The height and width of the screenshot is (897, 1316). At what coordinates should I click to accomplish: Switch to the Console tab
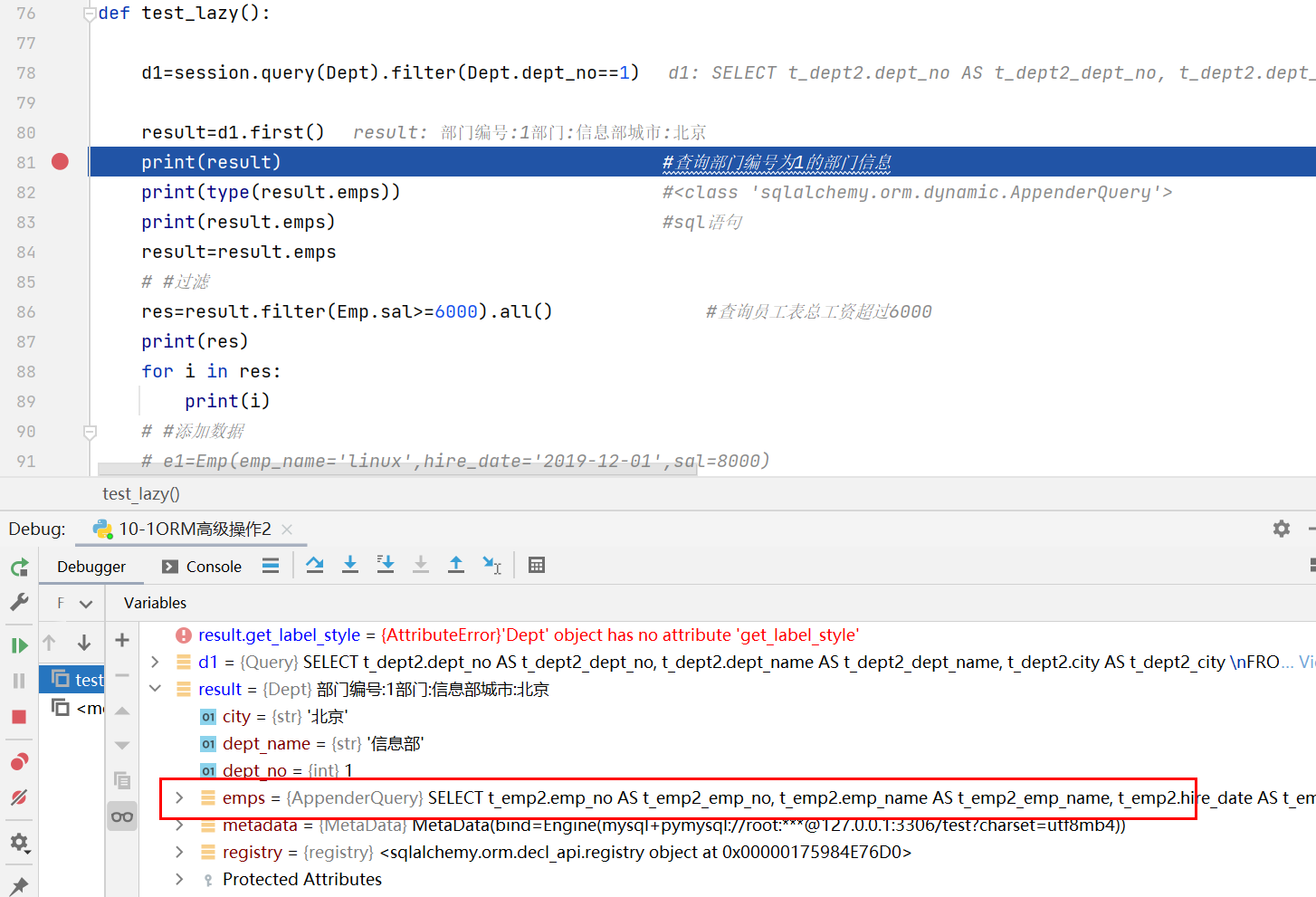[x=202, y=567]
